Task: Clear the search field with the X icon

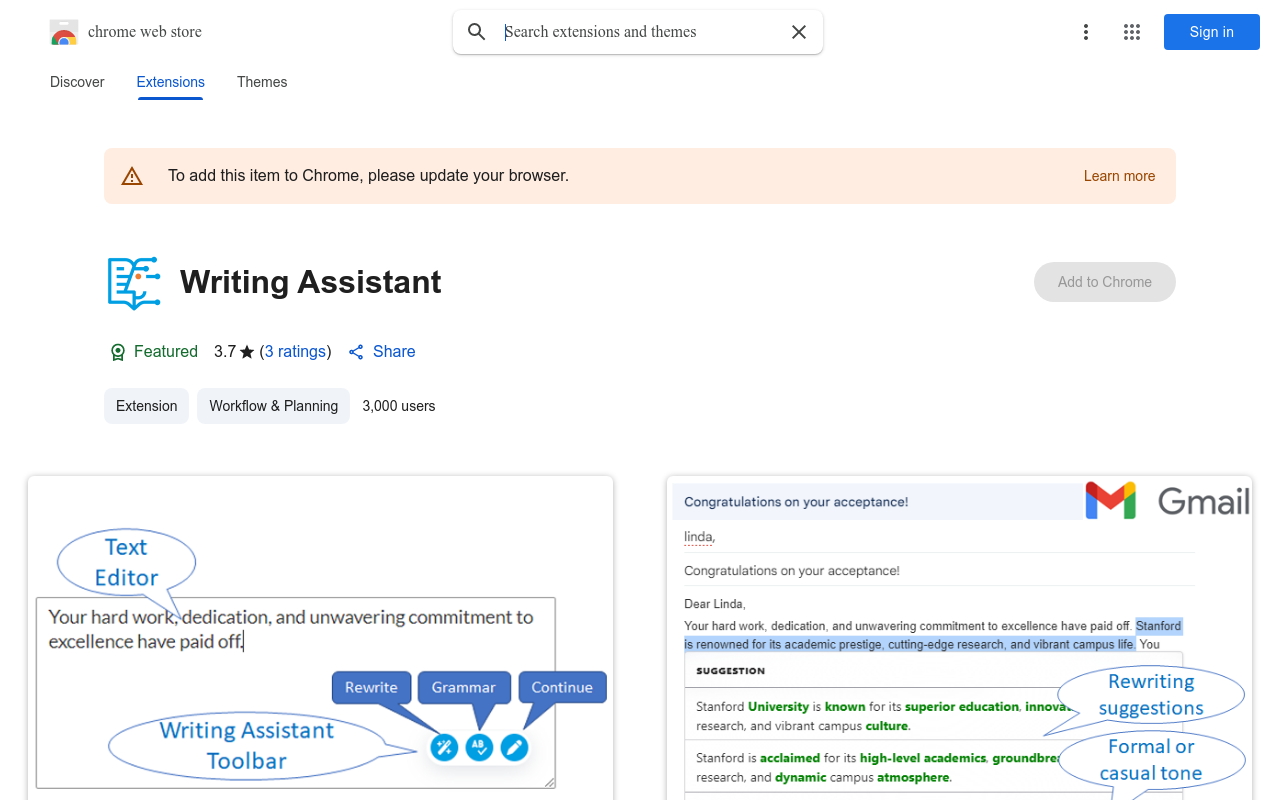Action: pyautogui.click(x=799, y=32)
